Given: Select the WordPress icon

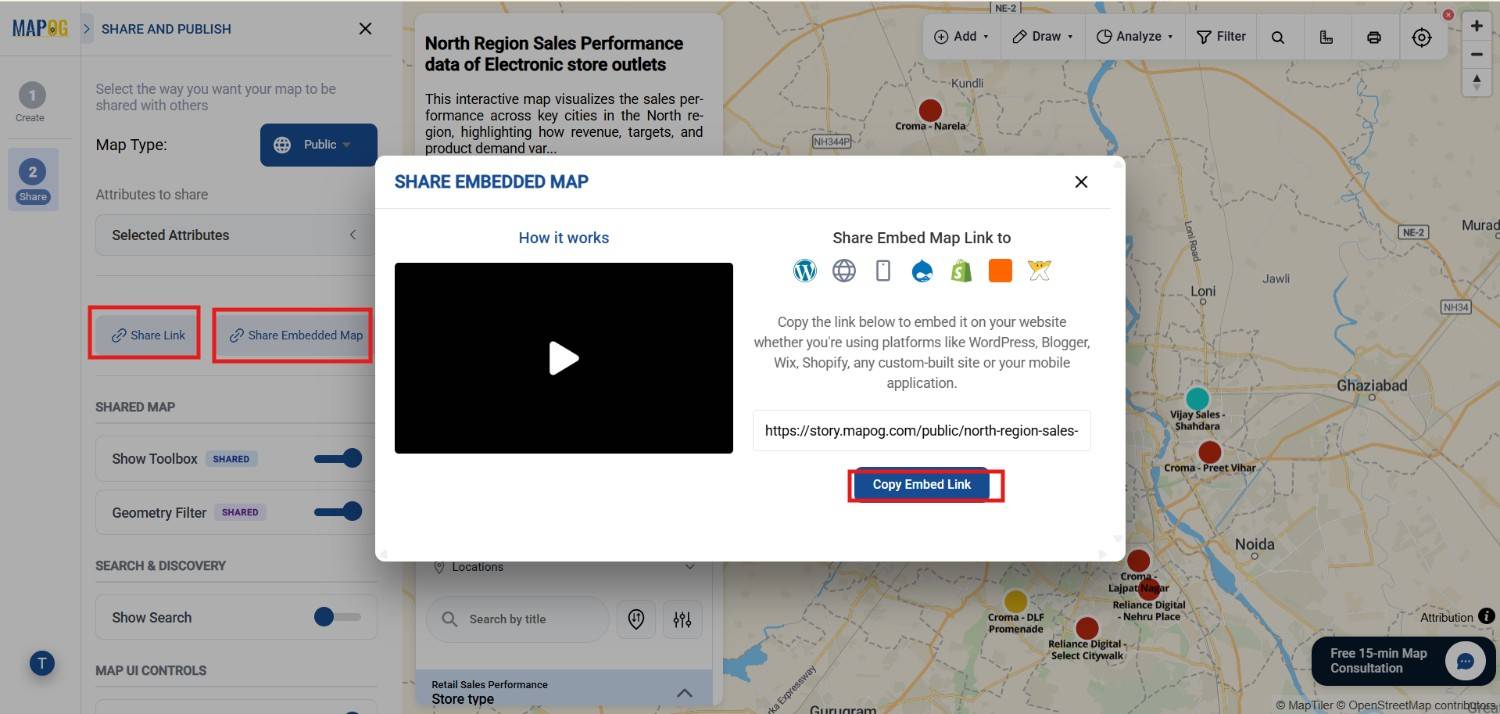Looking at the screenshot, I should [x=805, y=271].
